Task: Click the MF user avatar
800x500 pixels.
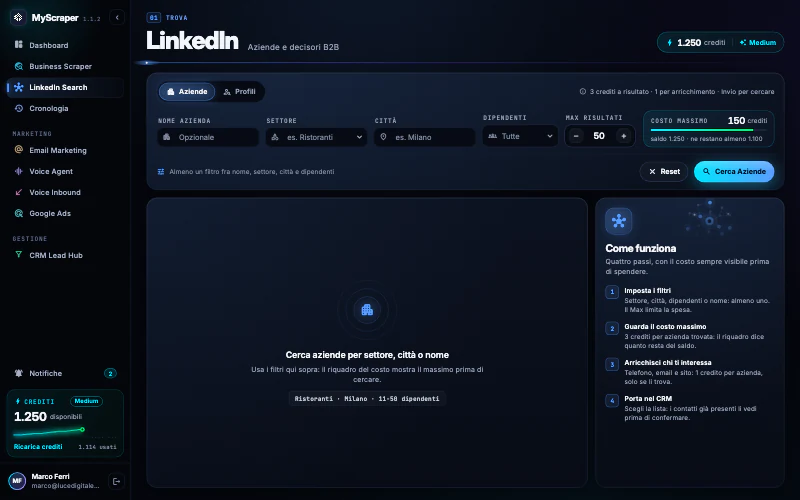Action: tap(17, 481)
